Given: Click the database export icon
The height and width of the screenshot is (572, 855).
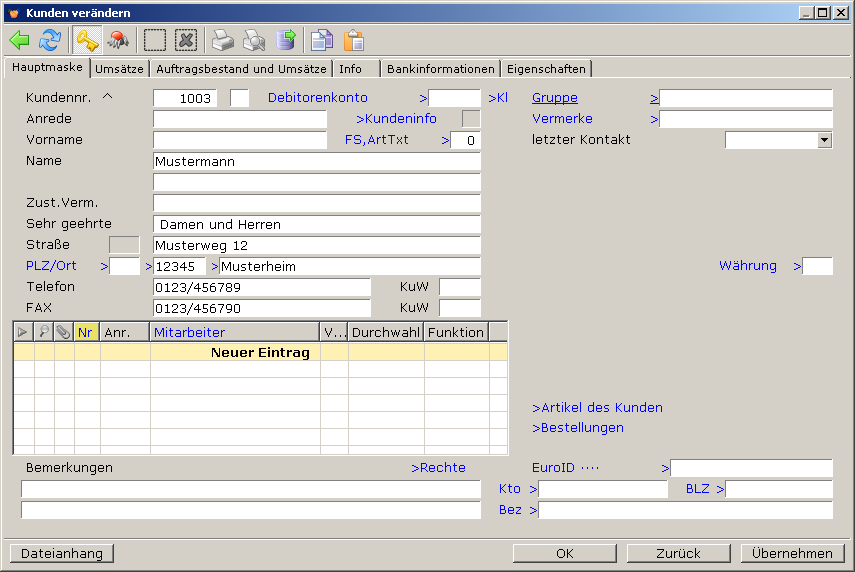Looking at the screenshot, I should click(286, 40).
